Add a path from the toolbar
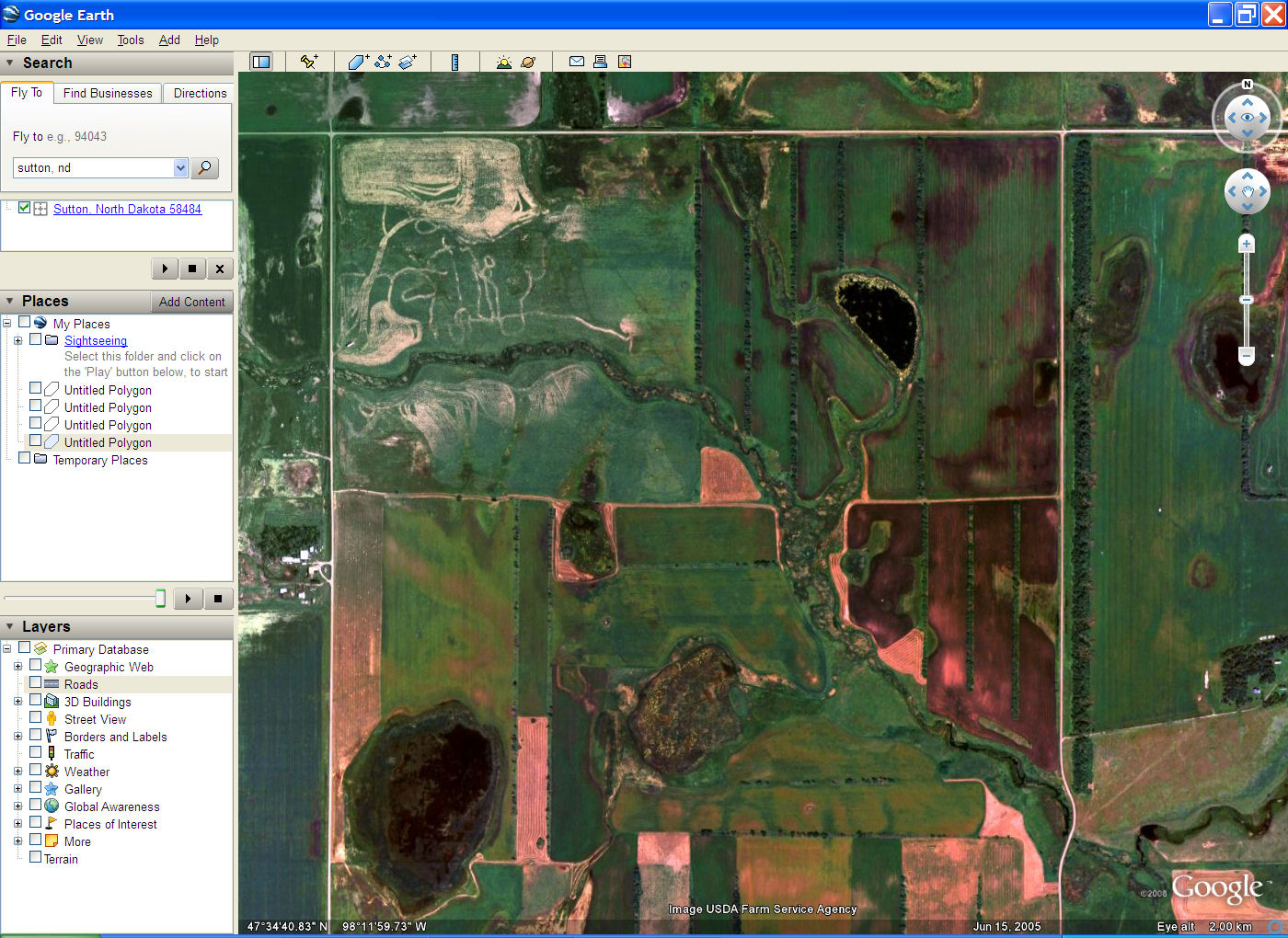Viewport: 1288px width, 938px height. (383, 62)
